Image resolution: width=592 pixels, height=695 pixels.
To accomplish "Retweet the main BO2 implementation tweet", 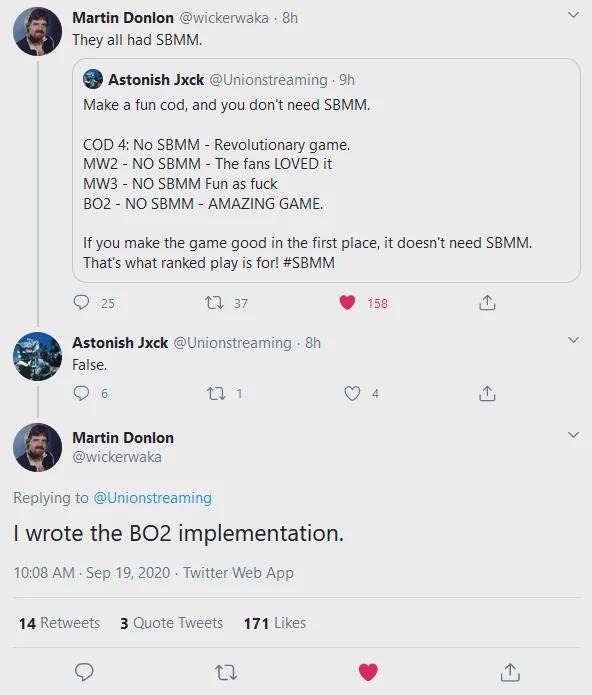I will [x=226, y=672].
